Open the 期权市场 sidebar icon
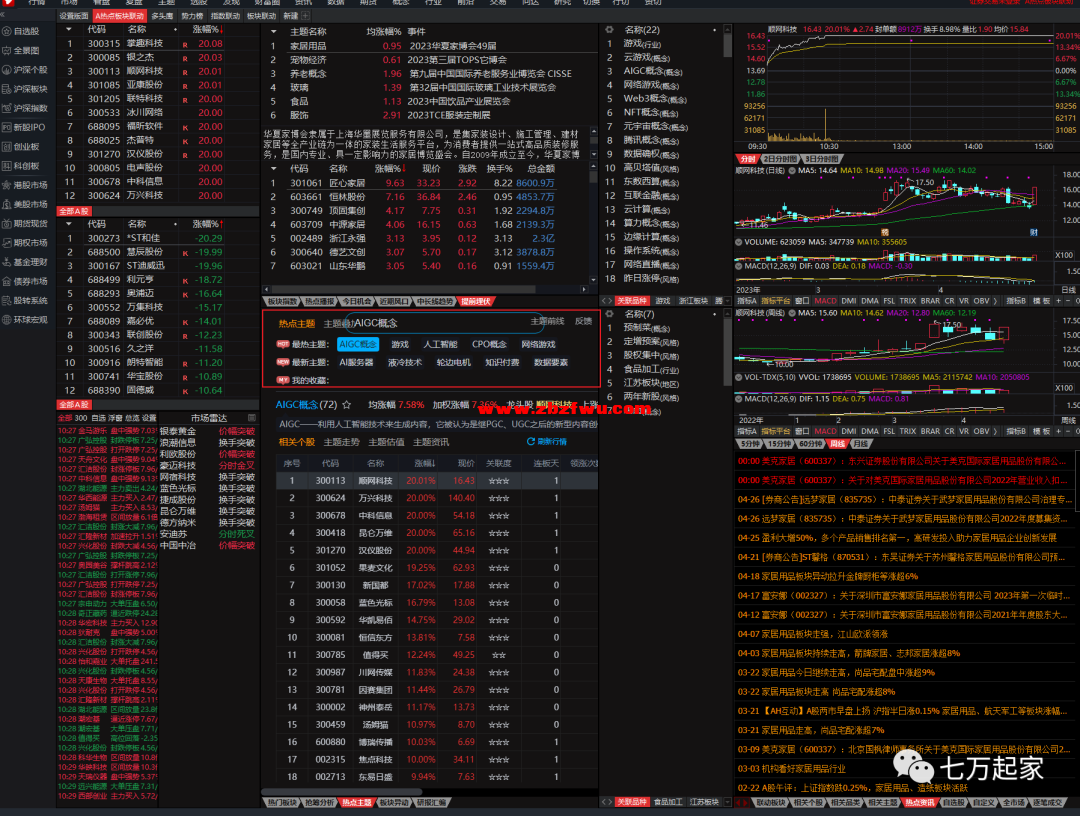 click(x=7, y=242)
